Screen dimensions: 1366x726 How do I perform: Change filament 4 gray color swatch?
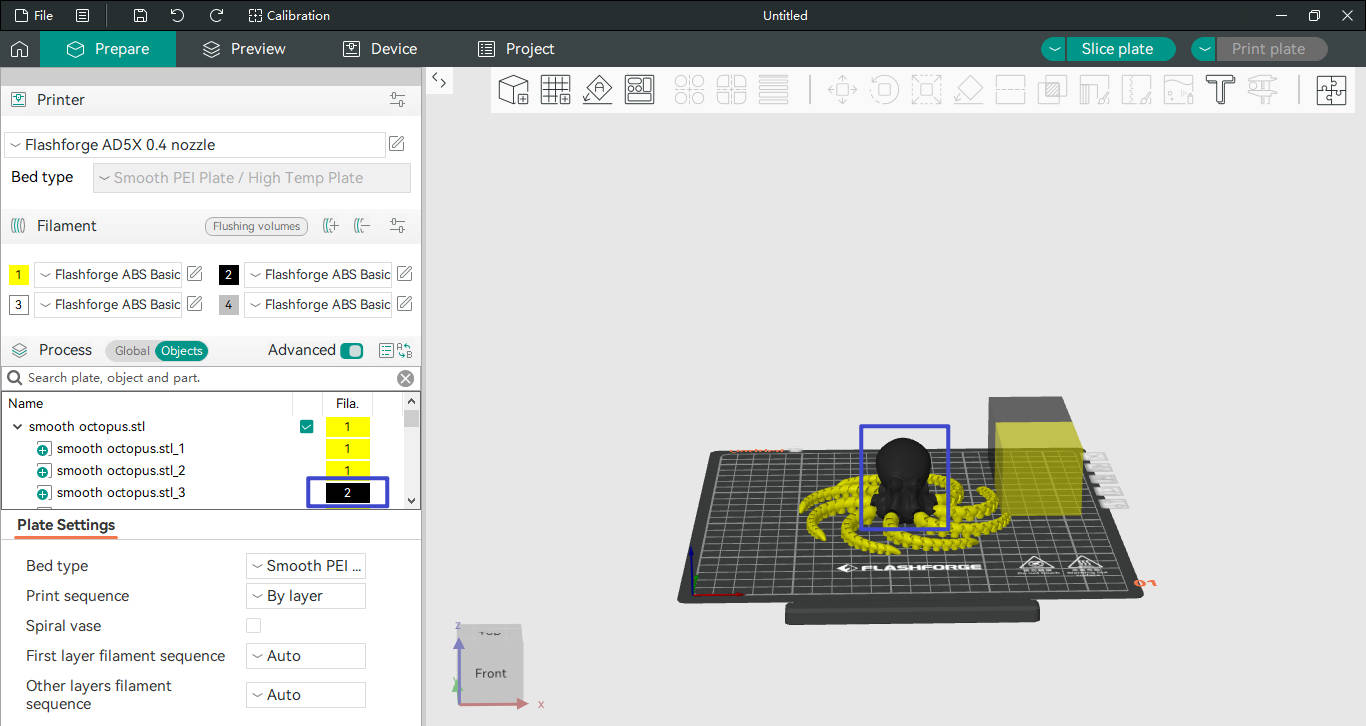tap(229, 305)
